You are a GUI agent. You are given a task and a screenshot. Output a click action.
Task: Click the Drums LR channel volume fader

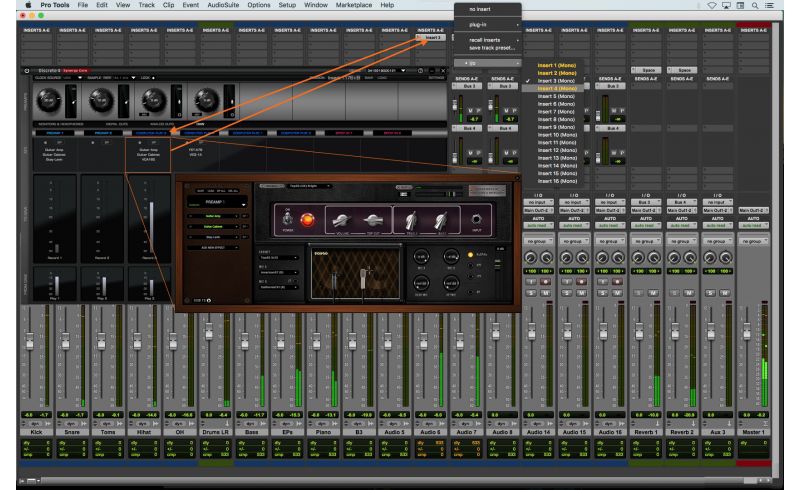pos(209,330)
